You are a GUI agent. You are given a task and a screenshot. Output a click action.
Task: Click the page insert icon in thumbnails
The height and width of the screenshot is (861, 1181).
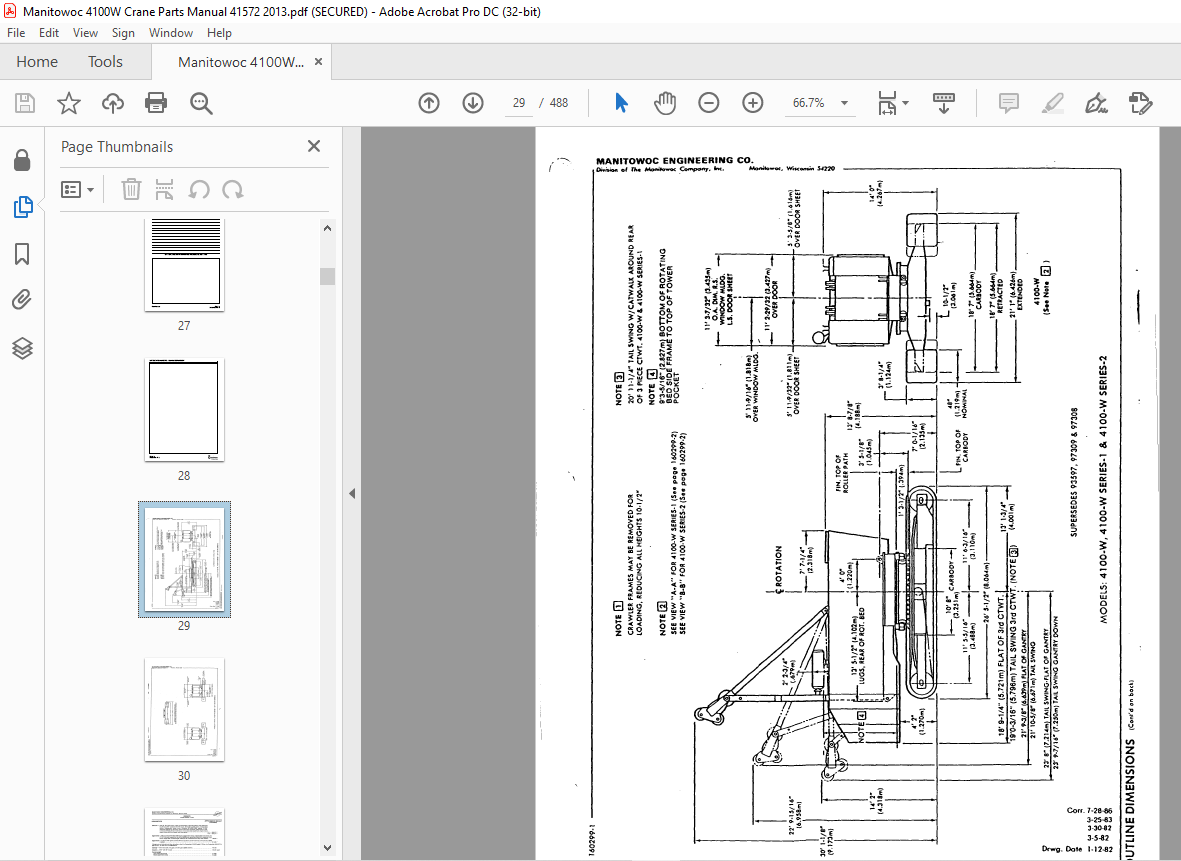(x=164, y=190)
